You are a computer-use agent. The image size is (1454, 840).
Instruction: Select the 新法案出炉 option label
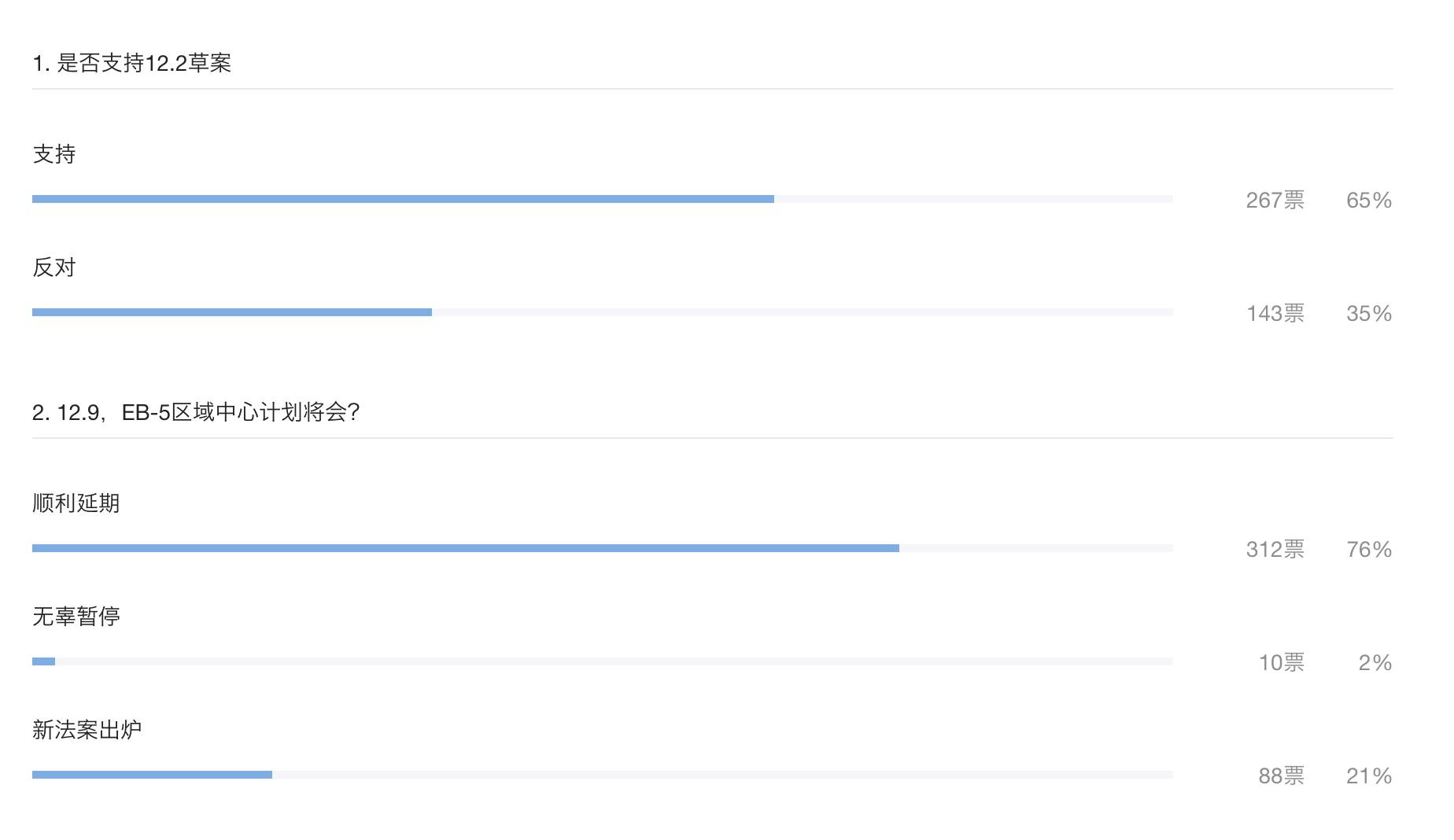pos(87,730)
